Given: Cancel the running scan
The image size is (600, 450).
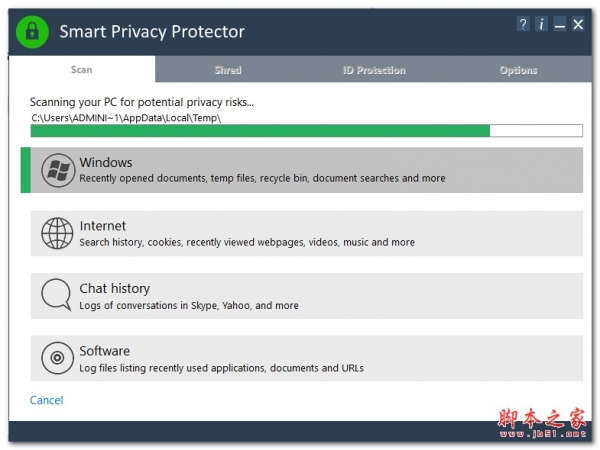Looking at the screenshot, I should pos(47,400).
